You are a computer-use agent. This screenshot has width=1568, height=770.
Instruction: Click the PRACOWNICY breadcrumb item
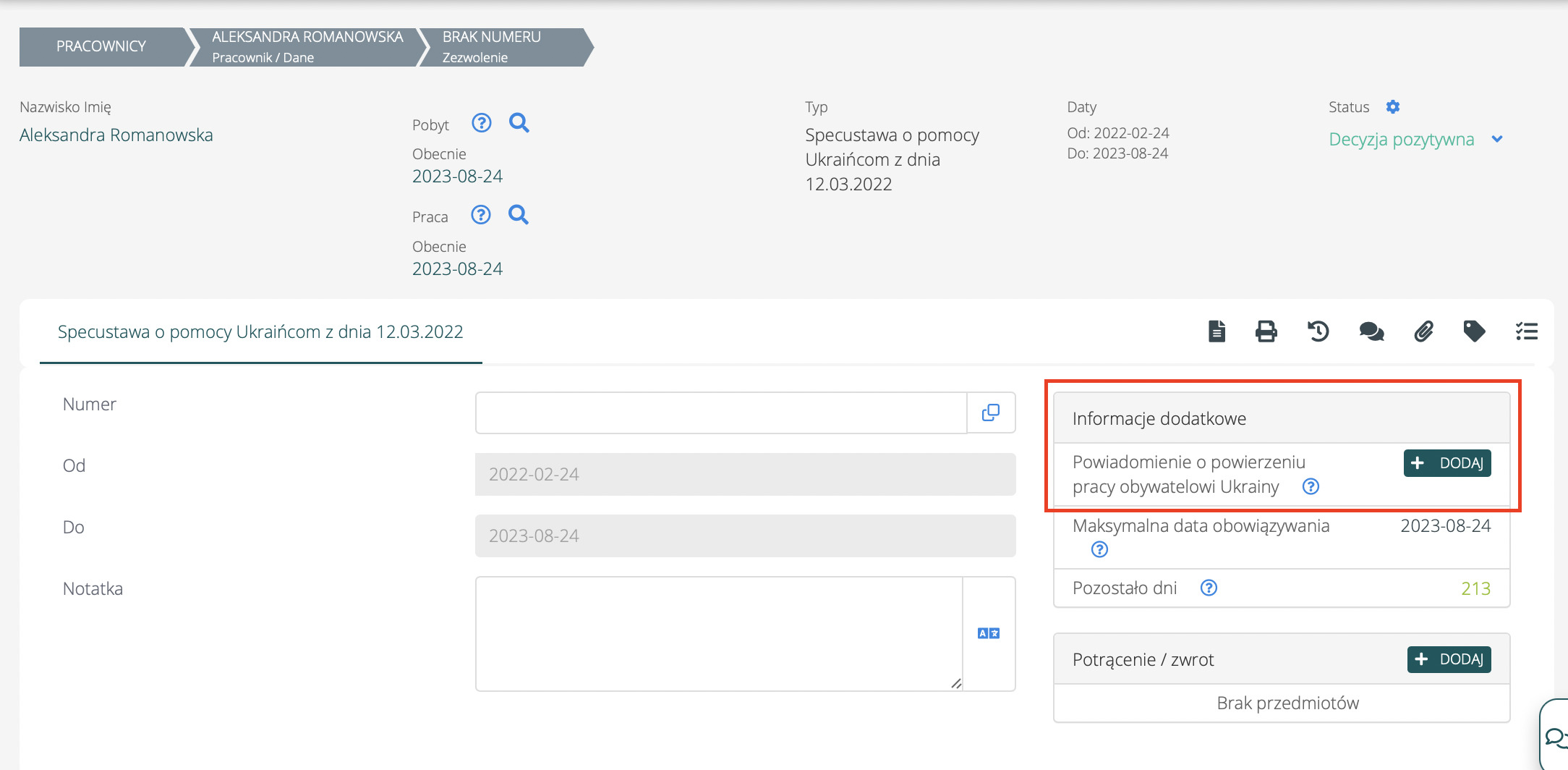pyautogui.click(x=101, y=46)
